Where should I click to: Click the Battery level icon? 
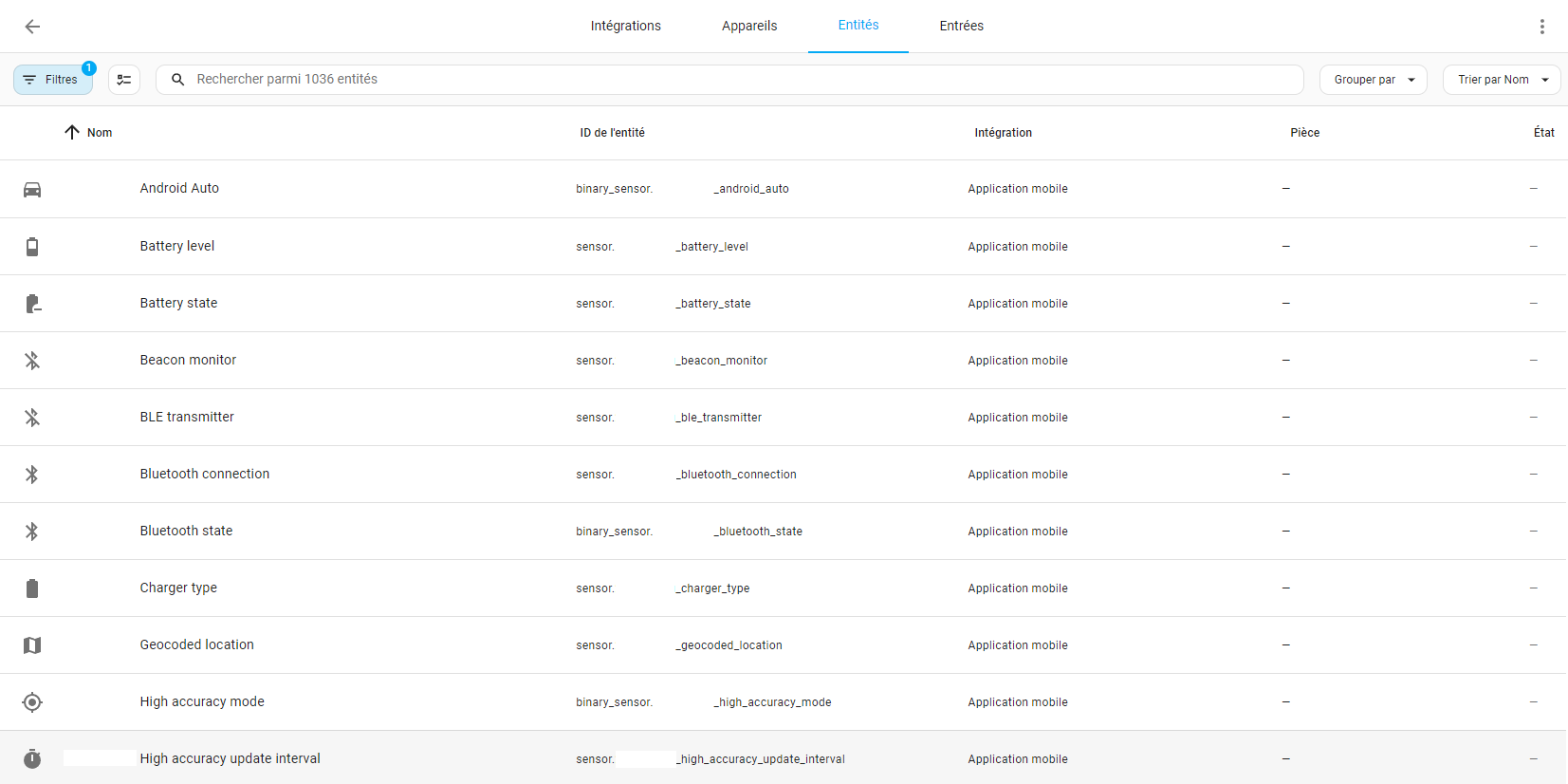[x=32, y=247]
